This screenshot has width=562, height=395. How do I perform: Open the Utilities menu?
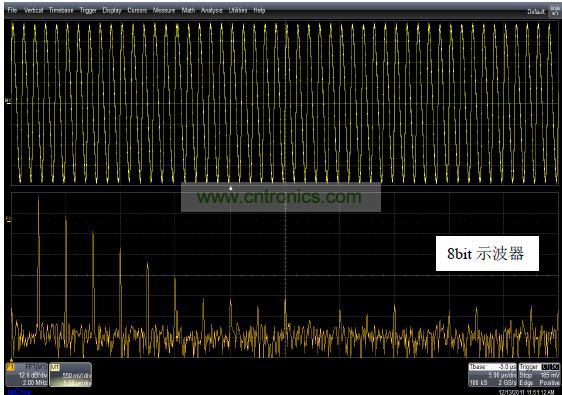pos(238,10)
